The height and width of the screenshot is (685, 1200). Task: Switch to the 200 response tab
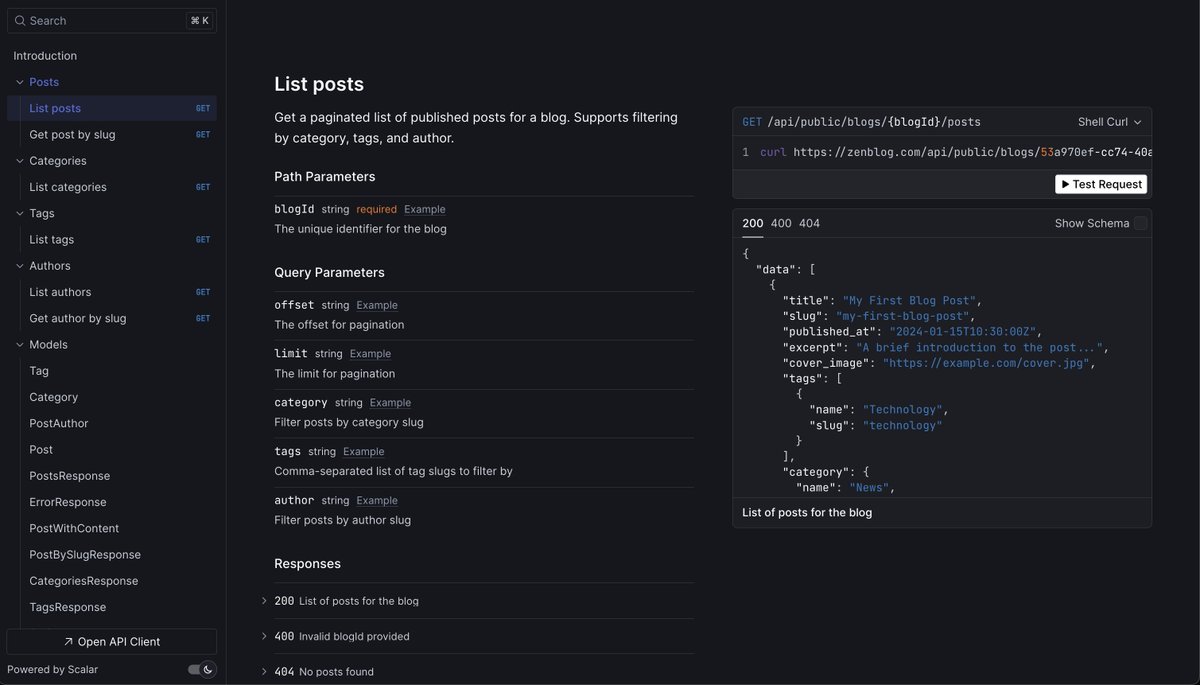[752, 223]
